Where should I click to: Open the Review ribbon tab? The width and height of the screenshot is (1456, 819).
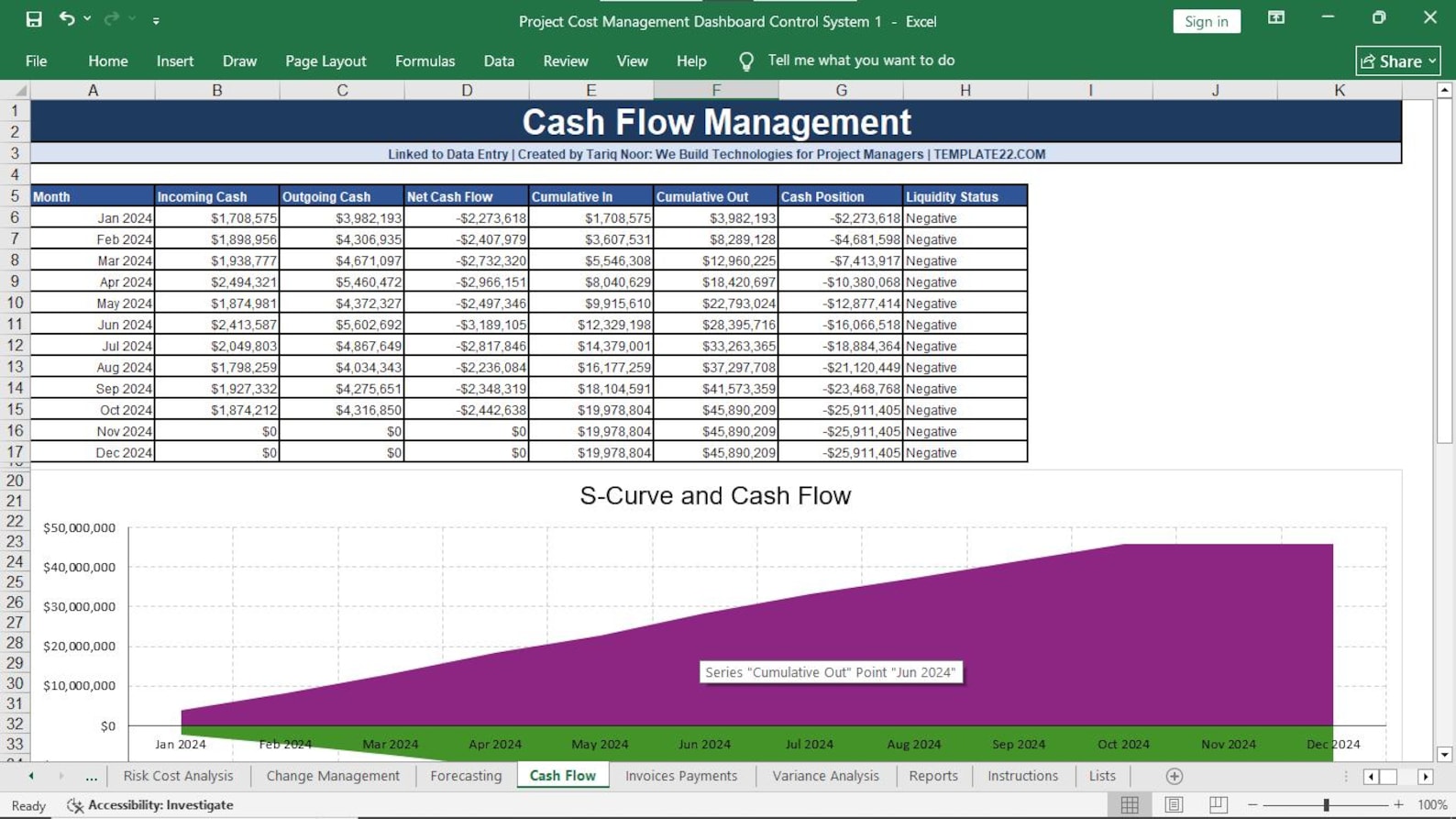[565, 61]
